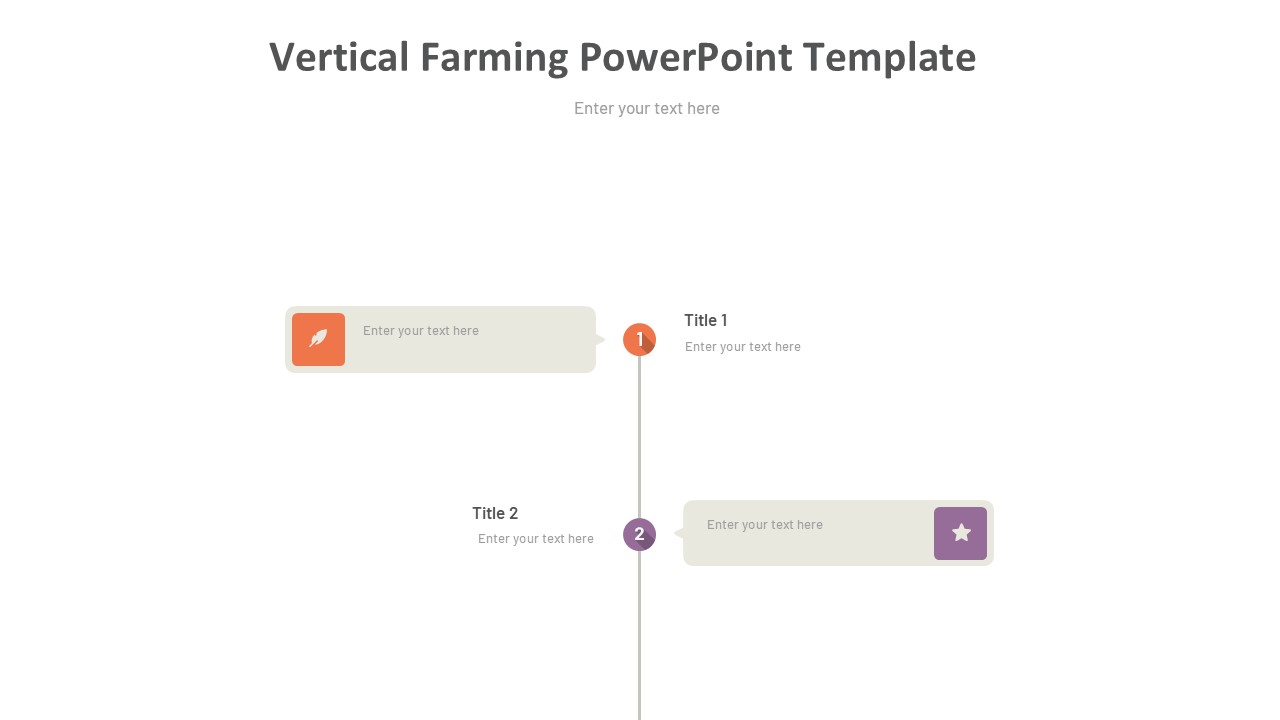Click the purple star icon
This screenshot has height=720, width=1280.
960,533
